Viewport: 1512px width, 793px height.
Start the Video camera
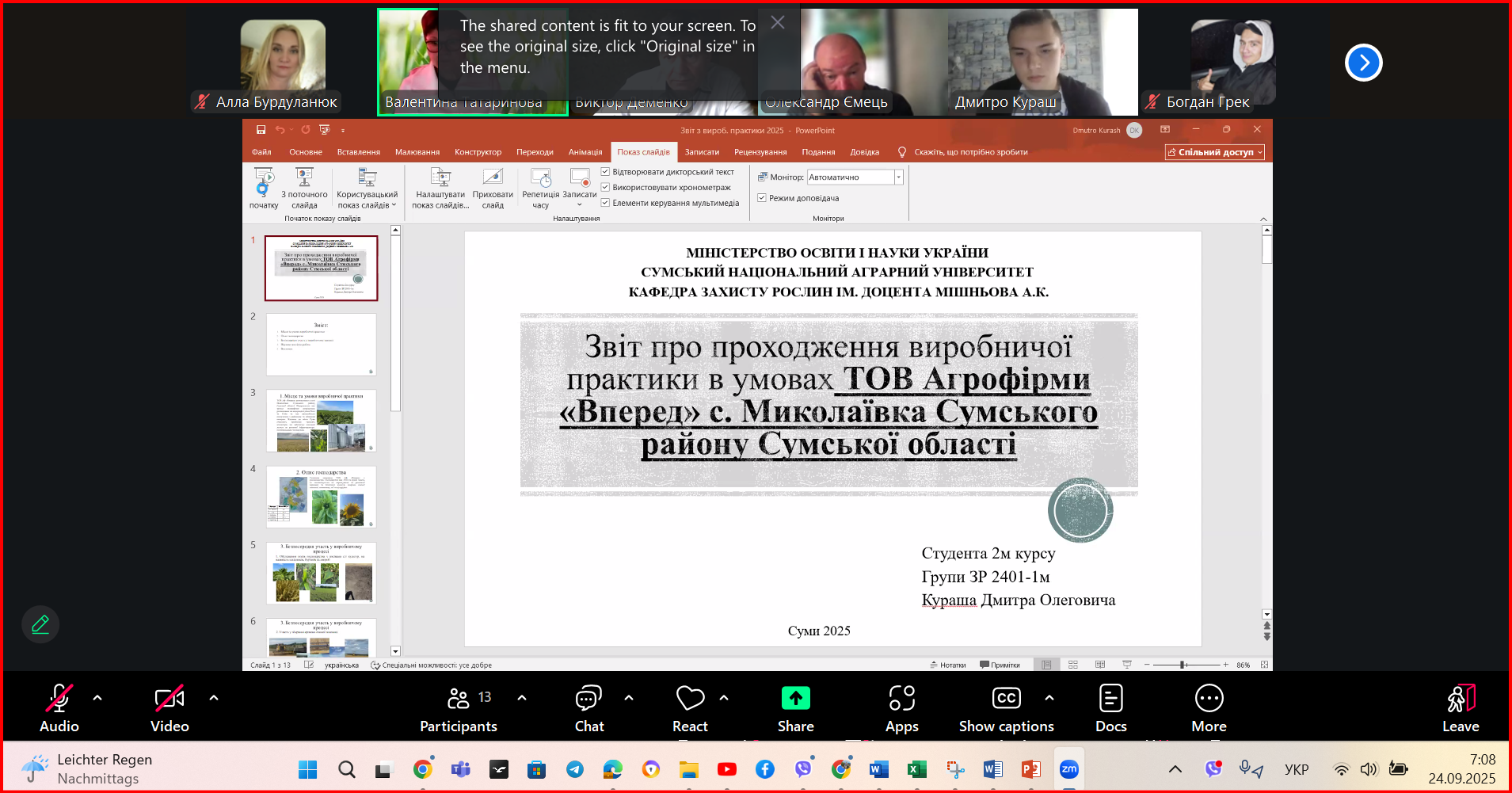click(x=169, y=700)
